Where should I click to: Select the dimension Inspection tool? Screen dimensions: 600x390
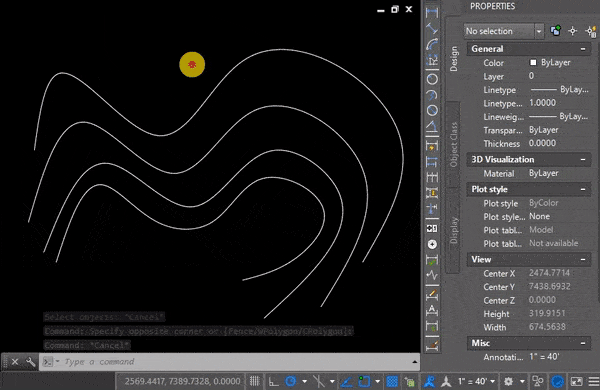pyautogui.click(x=432, y=260)
